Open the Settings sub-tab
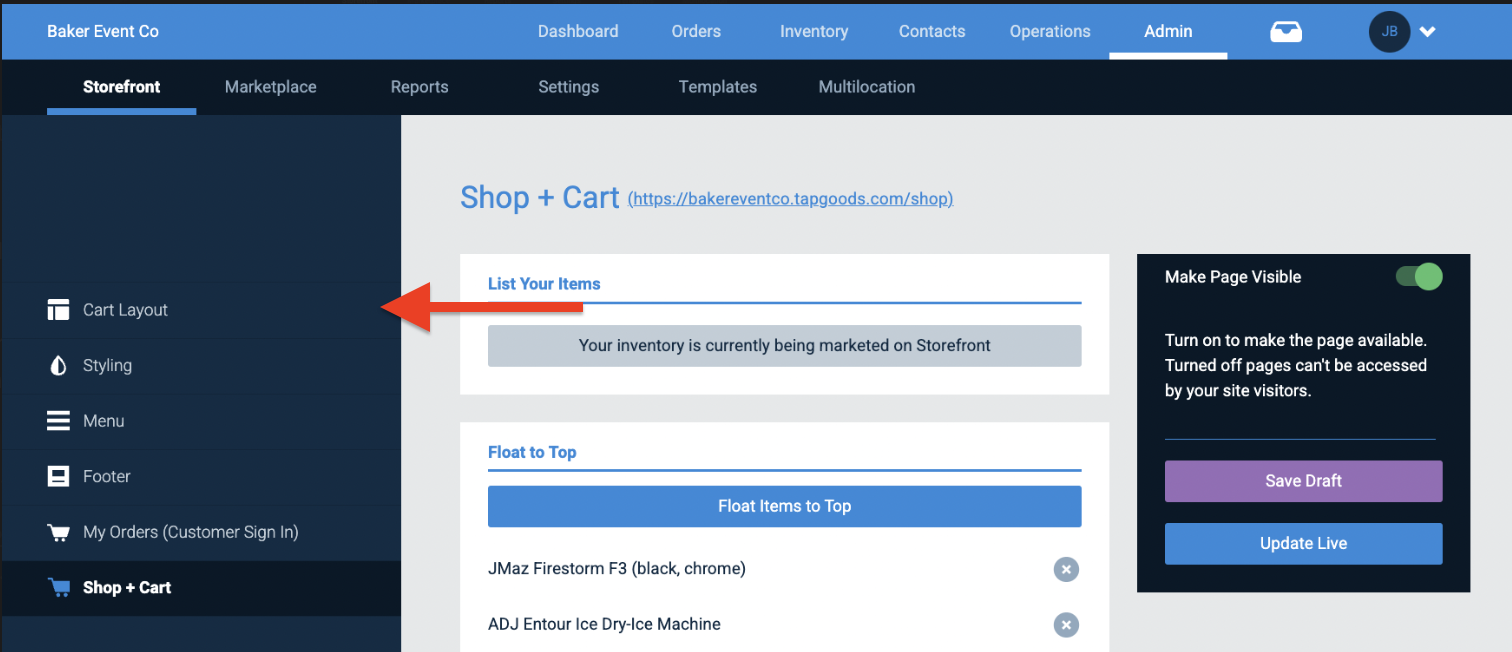 [568, 87]
